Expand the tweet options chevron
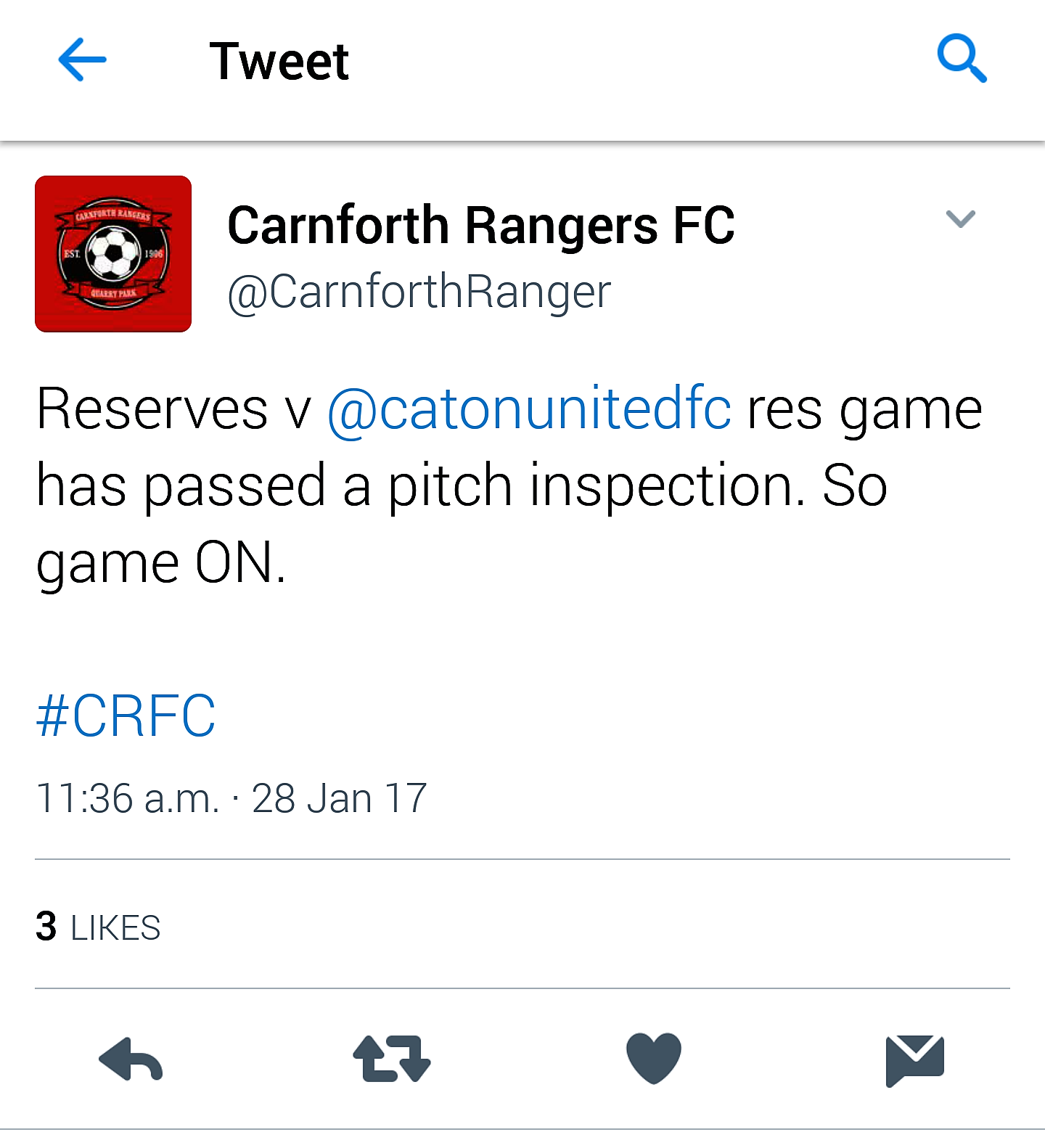The height and width of the screenshot is (1148, 1045). (x=960, y=218)
